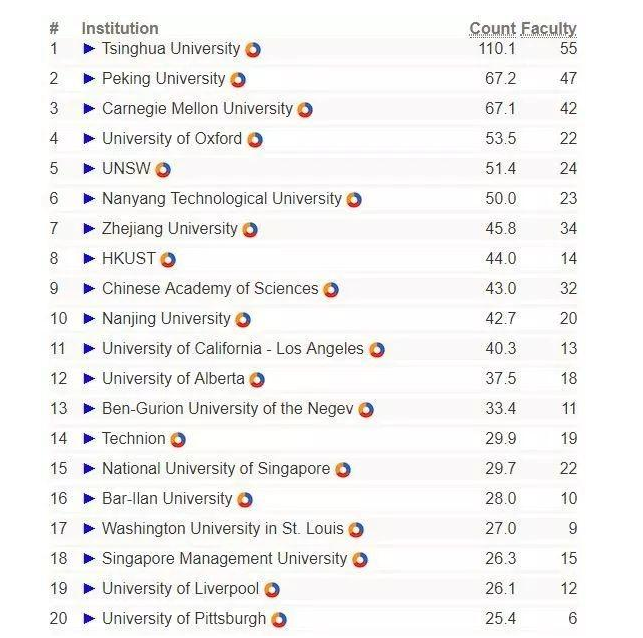Screen dimensions: 643x638
Task: Expand the Zhejiang University row triangle
Action: point(89,229)
